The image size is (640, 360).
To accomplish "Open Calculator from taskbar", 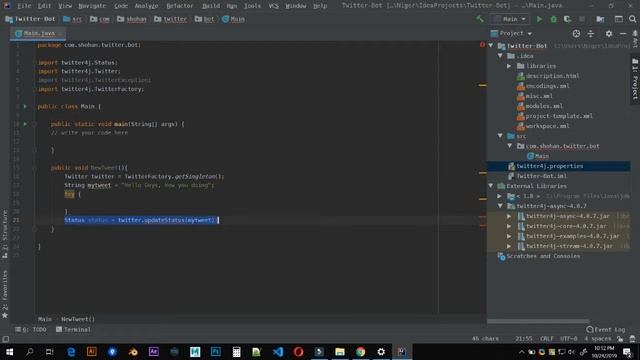I will [236, 351].
